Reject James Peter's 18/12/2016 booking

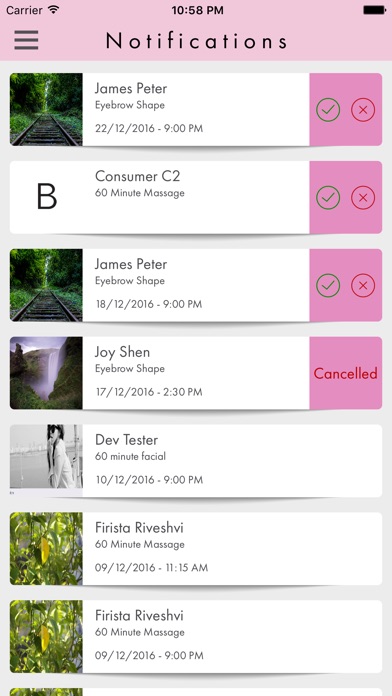click(x=363, y=285)
